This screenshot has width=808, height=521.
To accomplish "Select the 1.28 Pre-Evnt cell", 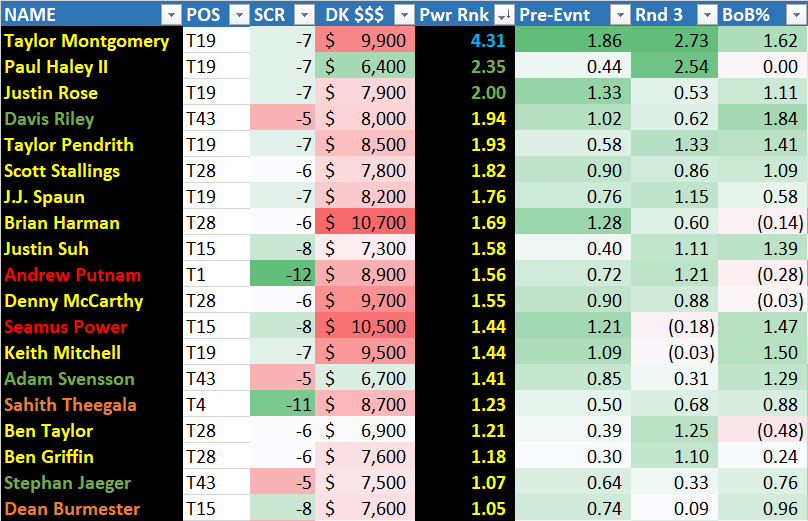I will point(573,223).
